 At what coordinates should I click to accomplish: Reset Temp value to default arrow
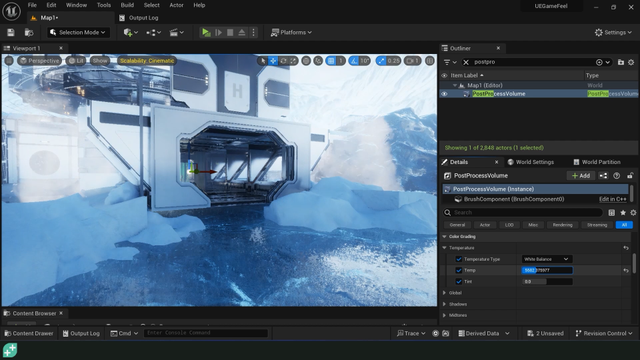[626, 270]
